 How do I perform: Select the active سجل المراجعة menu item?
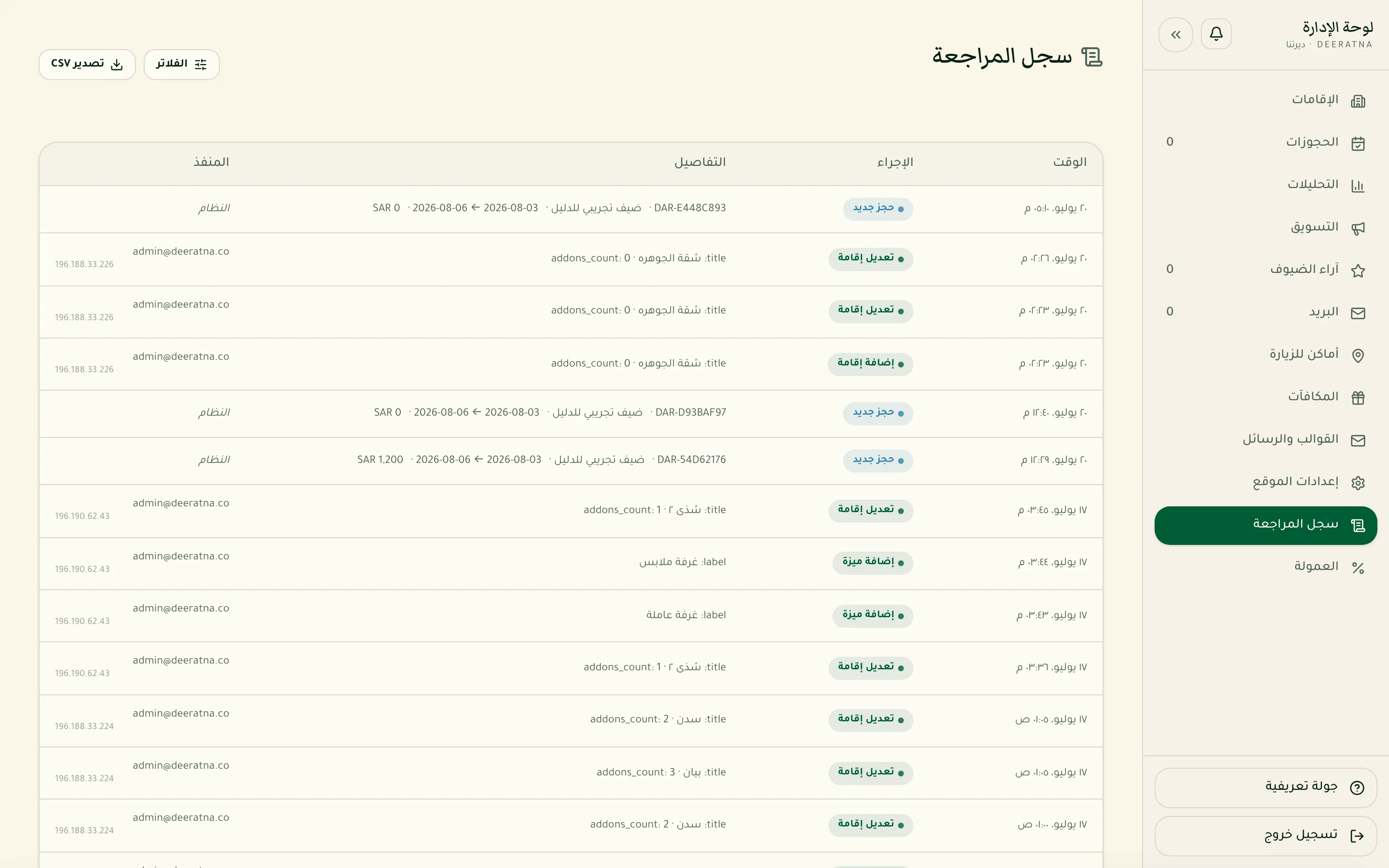point(1266,525)
